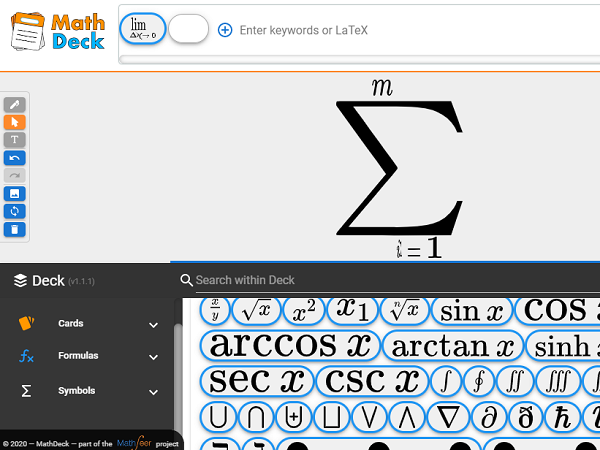Image resolution: width=600 pixels, height=450 pixels.
Task: Insert the nth root of x chip
Action: tap(404, 311)
